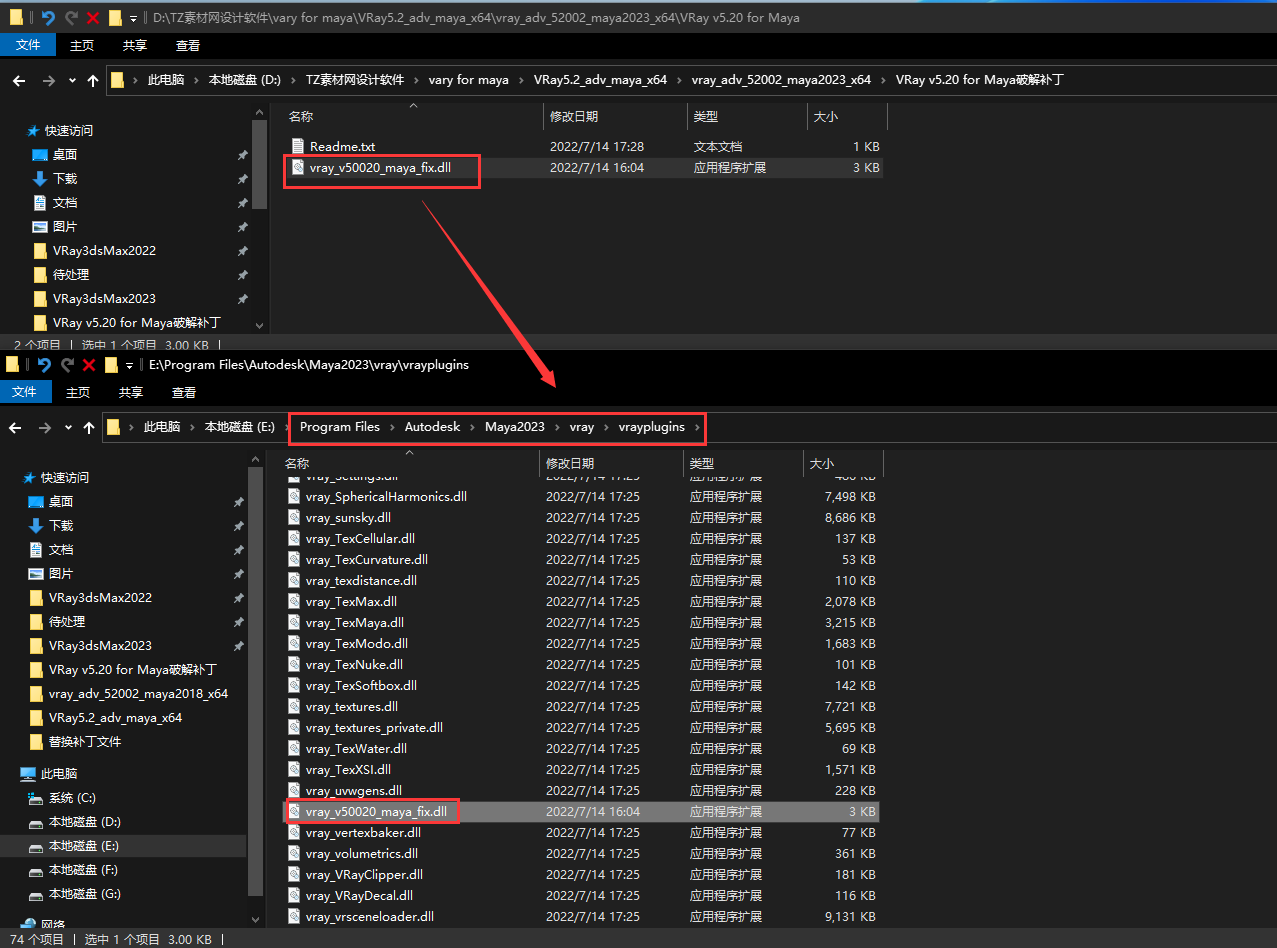Select the Readme.txt file icon

[297, 147]
